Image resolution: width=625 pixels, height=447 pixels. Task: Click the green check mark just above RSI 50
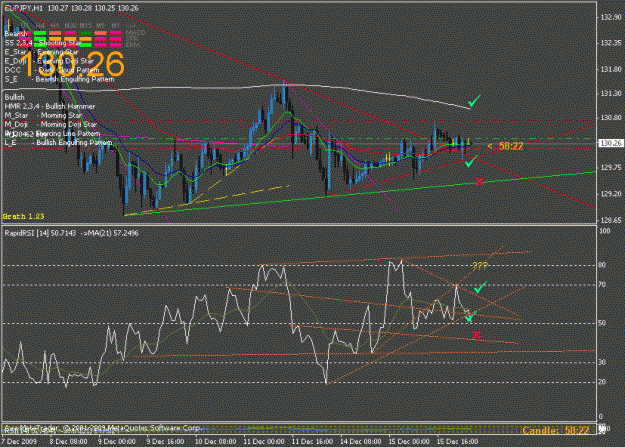[470, 317]
